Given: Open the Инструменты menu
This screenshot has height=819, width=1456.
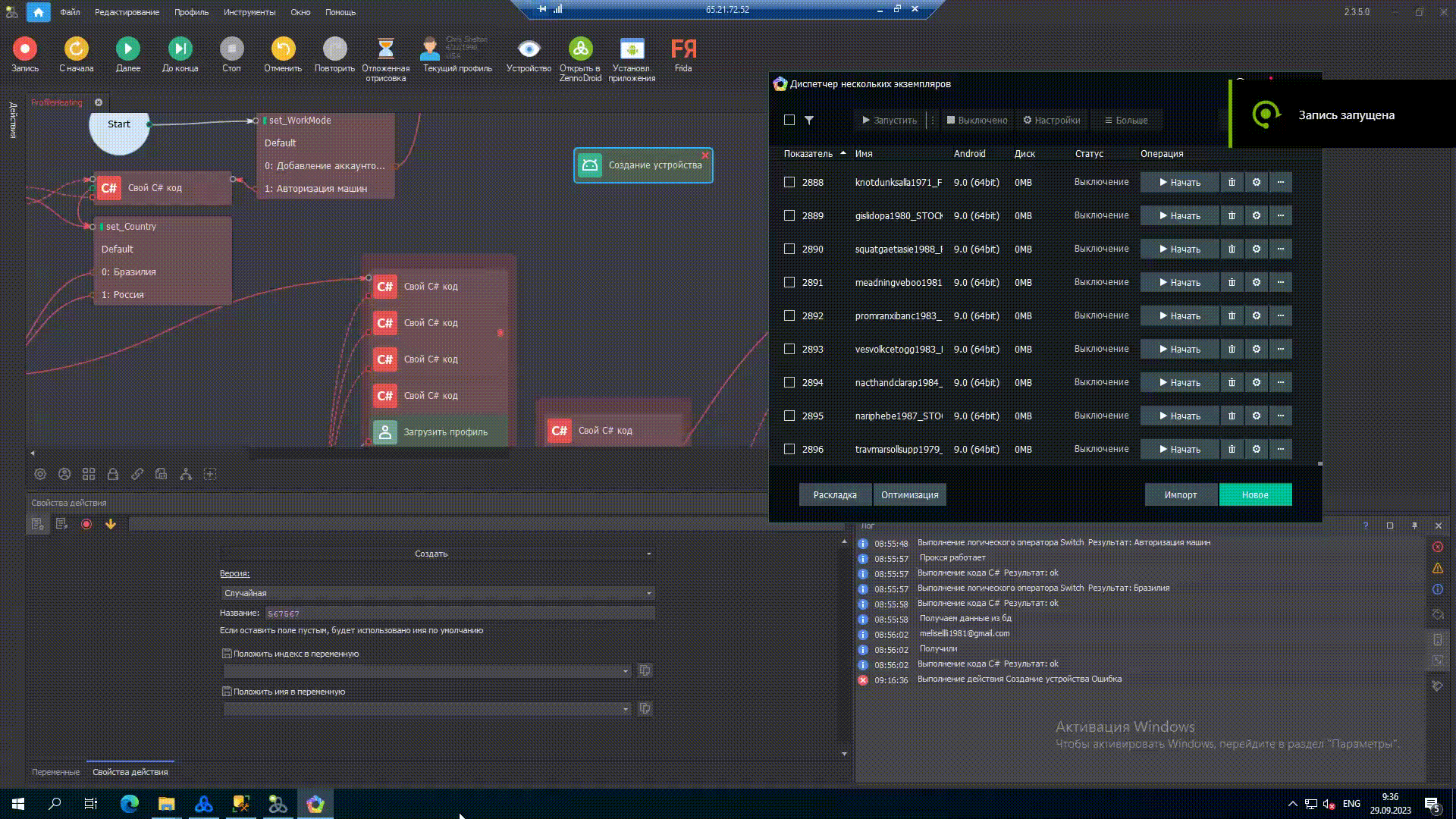Looking at the screenshot, I should click(x=249, y=12).
